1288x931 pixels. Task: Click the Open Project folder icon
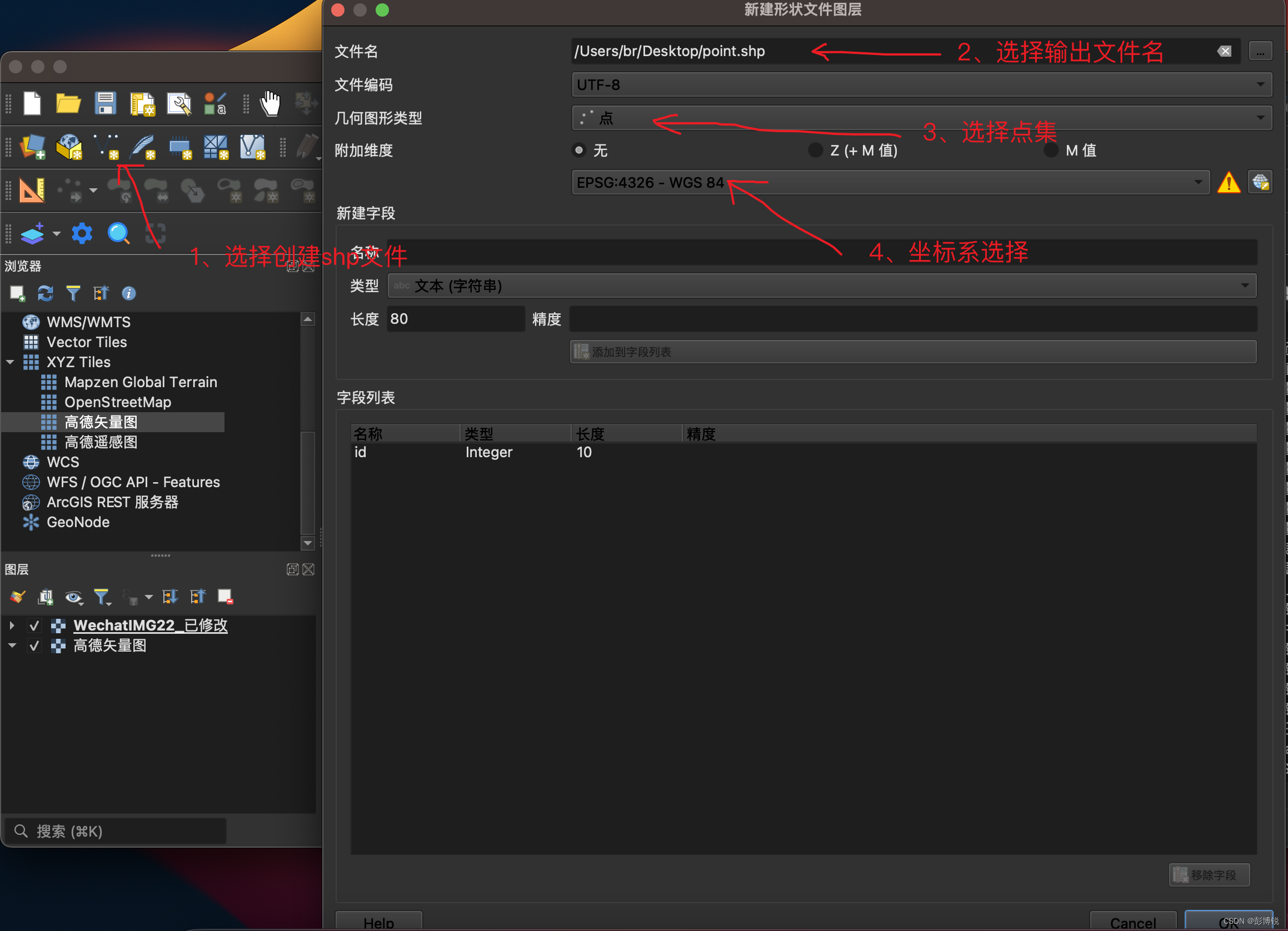click(68, 103)
